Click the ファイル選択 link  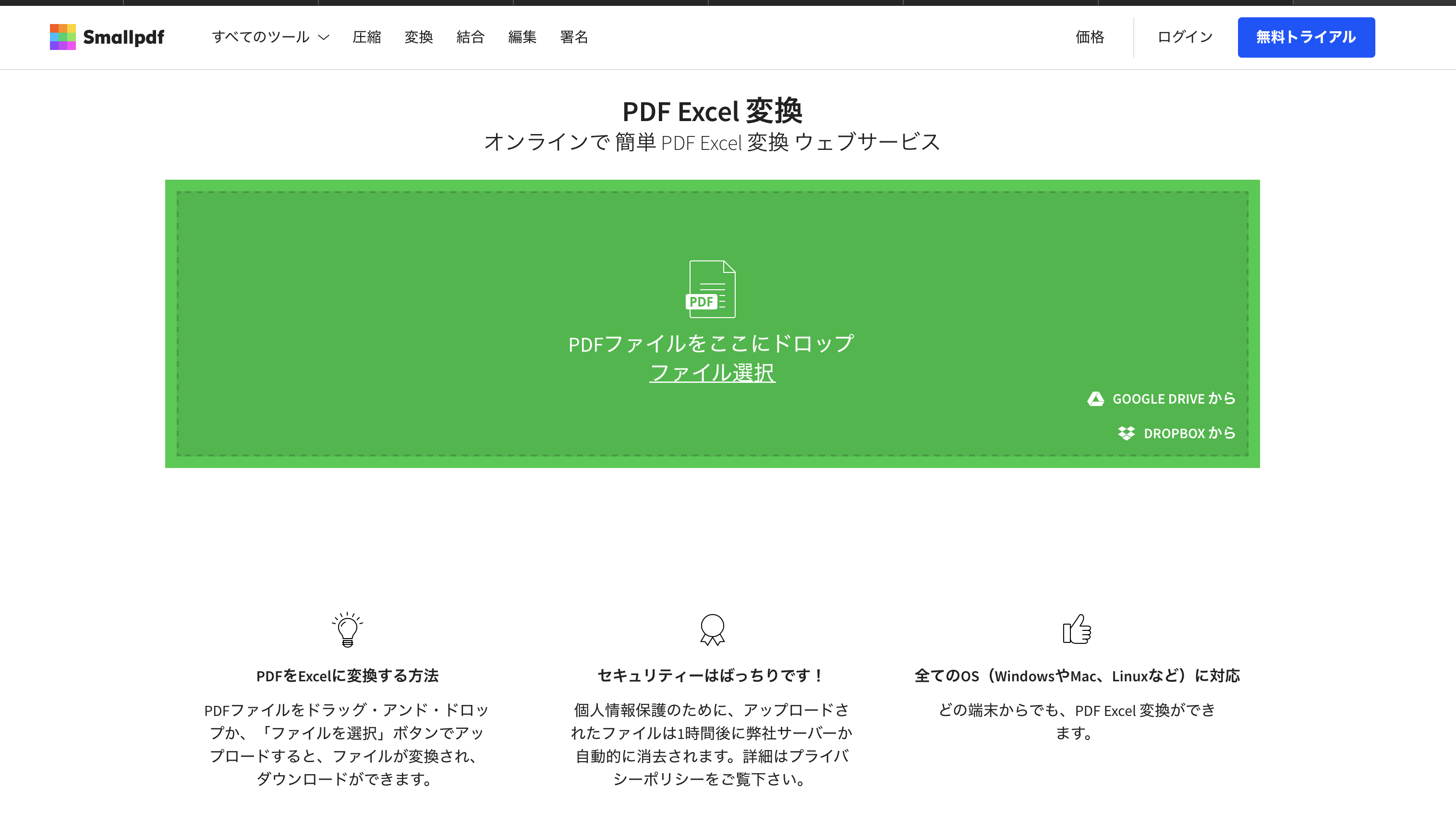tap(712, 372)
